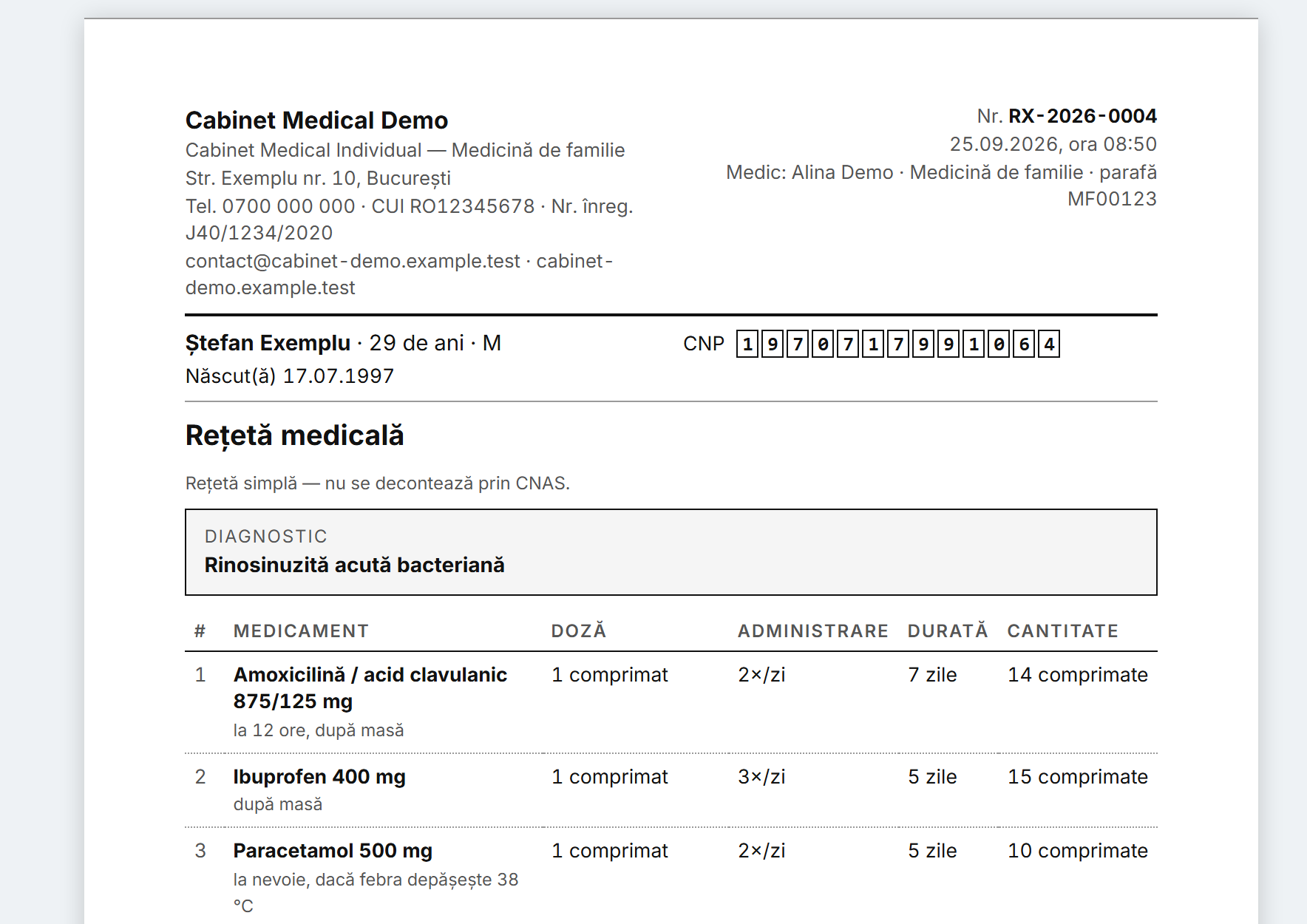Image resolution: width=1307 pixels, height=924 pixels.
Task: Click the address Str. Exemplu nr. 10, București
Action: click(x=318, y=178)
